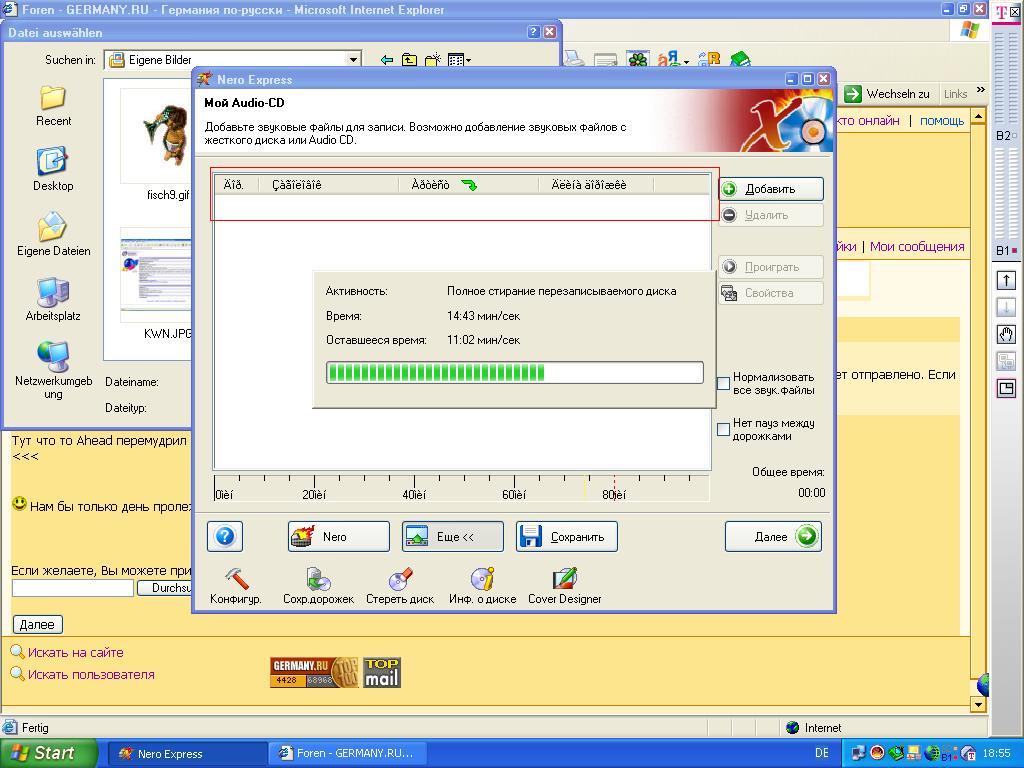Image resolution: width=1024 pixels, height=768 pixels.
Task: Click Искать на сайте link
Action: click(75, 652)
